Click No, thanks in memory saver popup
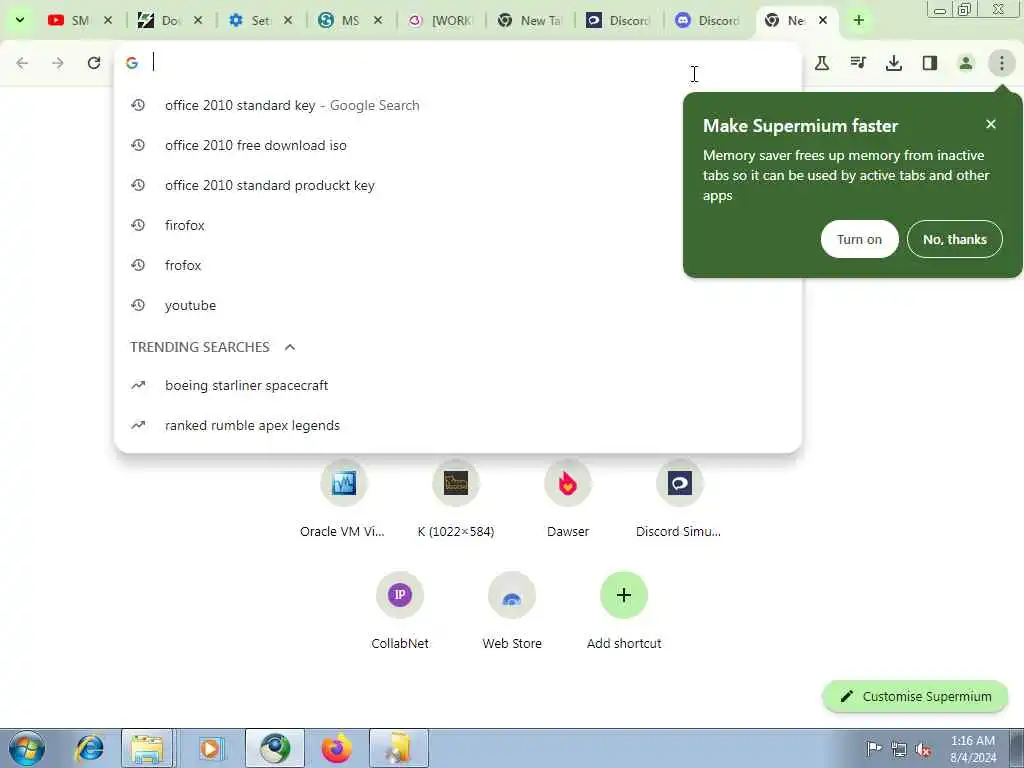 pos(955,239)
